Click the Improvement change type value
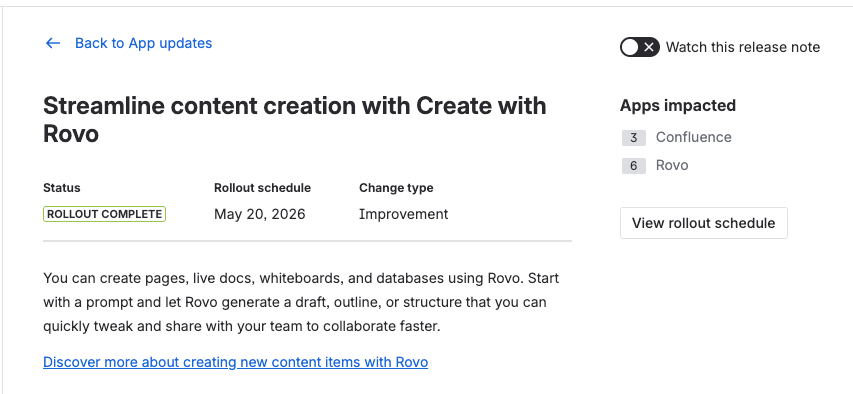 click(403, 214)
